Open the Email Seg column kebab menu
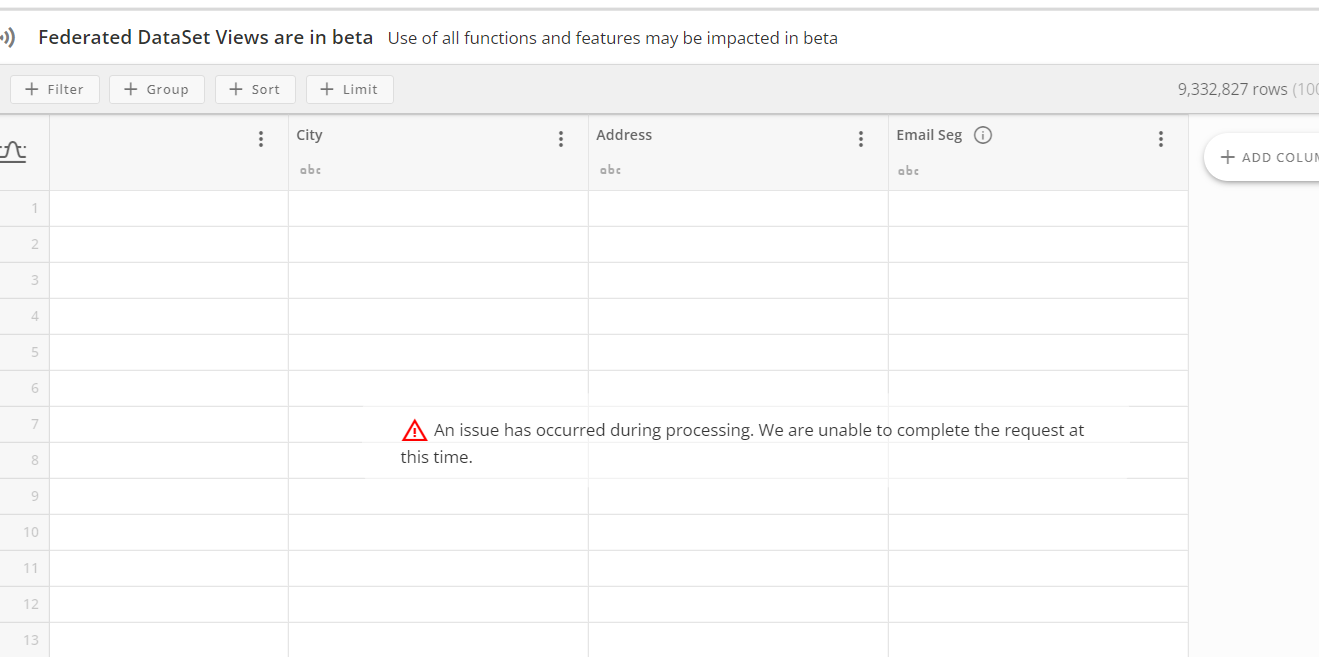 click(x=1160, y=138)
